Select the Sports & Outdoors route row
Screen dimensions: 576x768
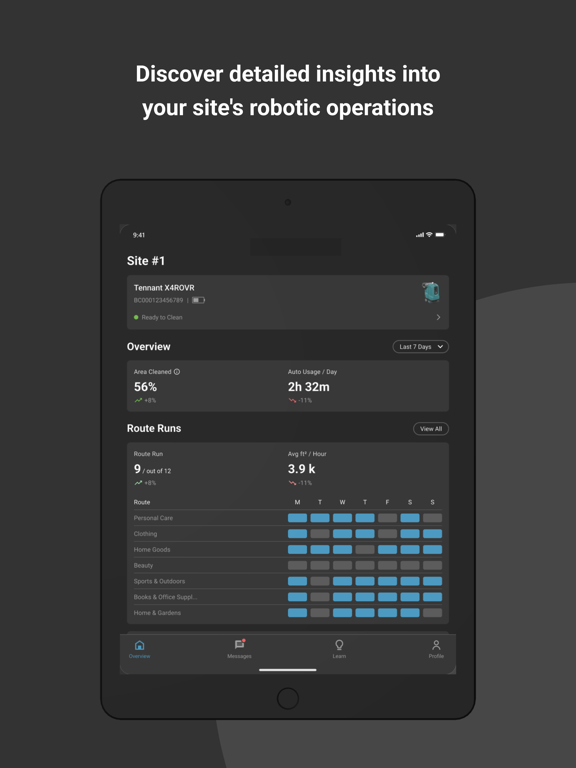click(288, 581)
